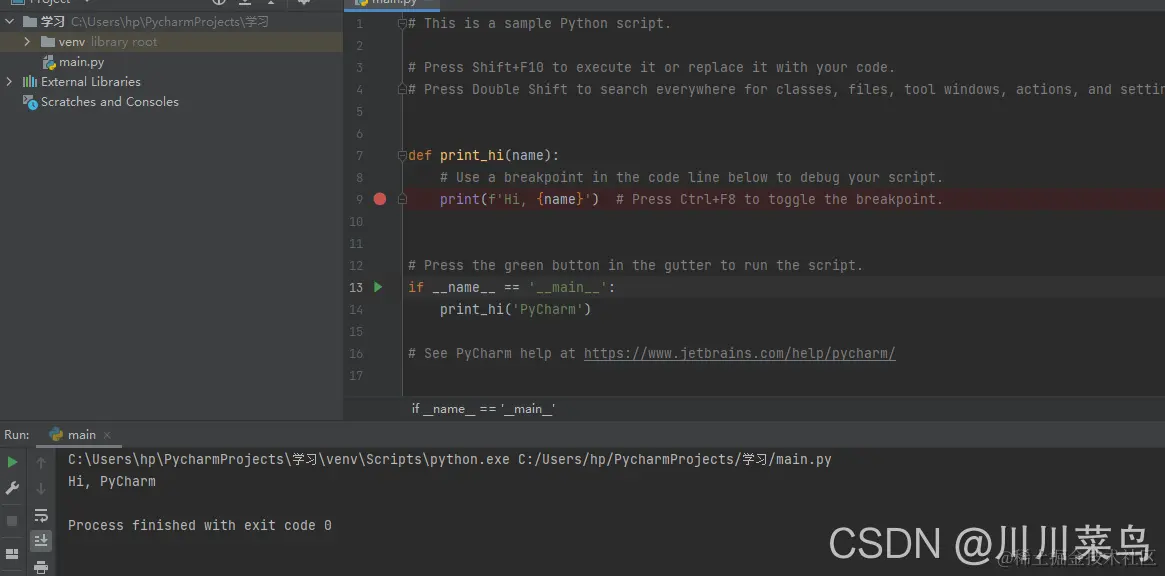The width and height of the screenshot is (1165, 576).
Task: Click the grey Stop process square
Action: (x=12, y=521)
